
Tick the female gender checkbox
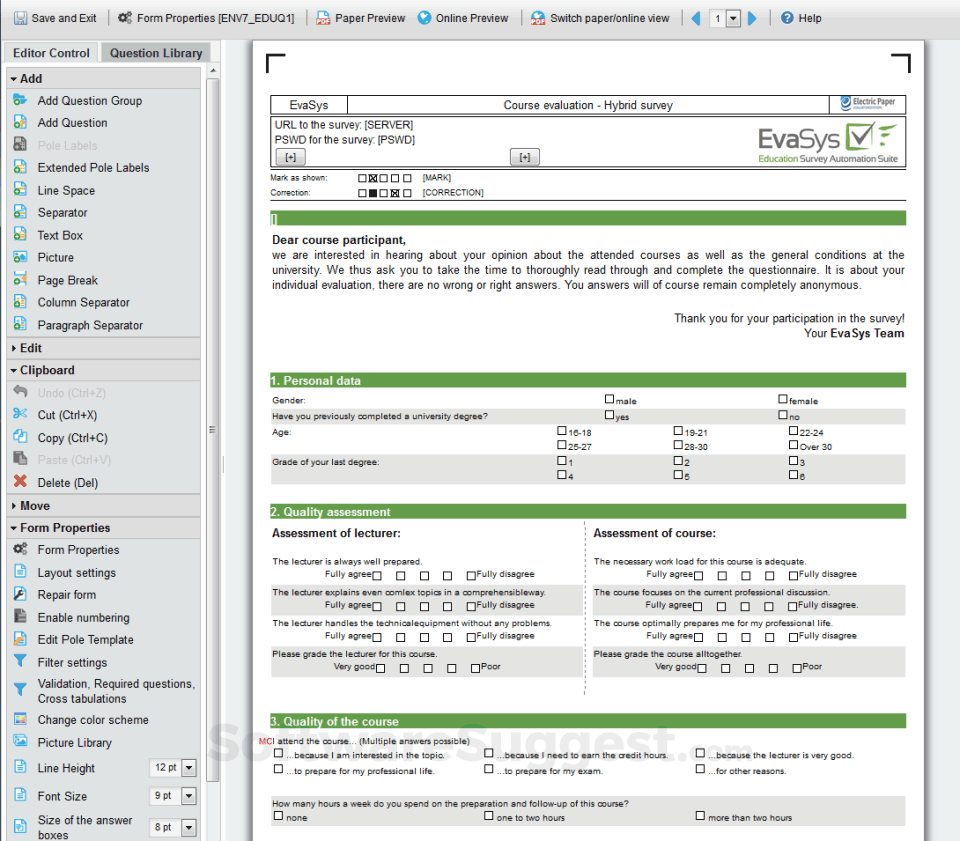click(x=783, y=399)
